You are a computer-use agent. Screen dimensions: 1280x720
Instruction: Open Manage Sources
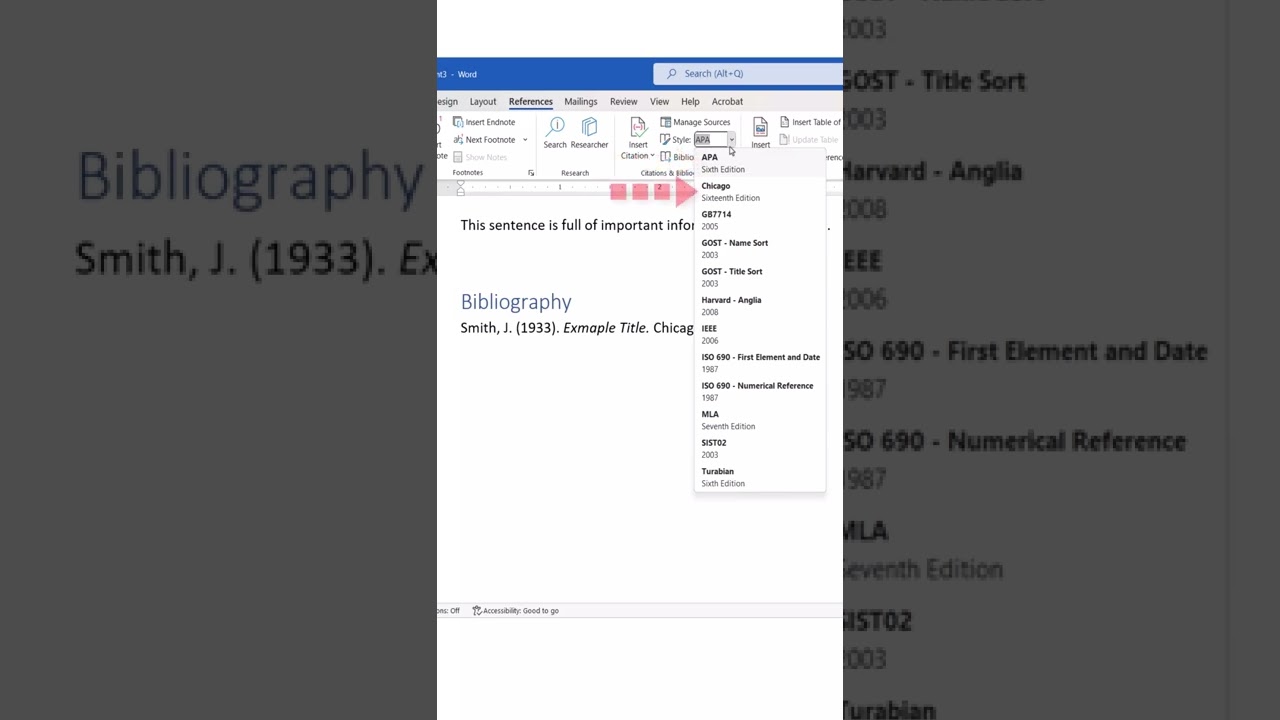695,122
